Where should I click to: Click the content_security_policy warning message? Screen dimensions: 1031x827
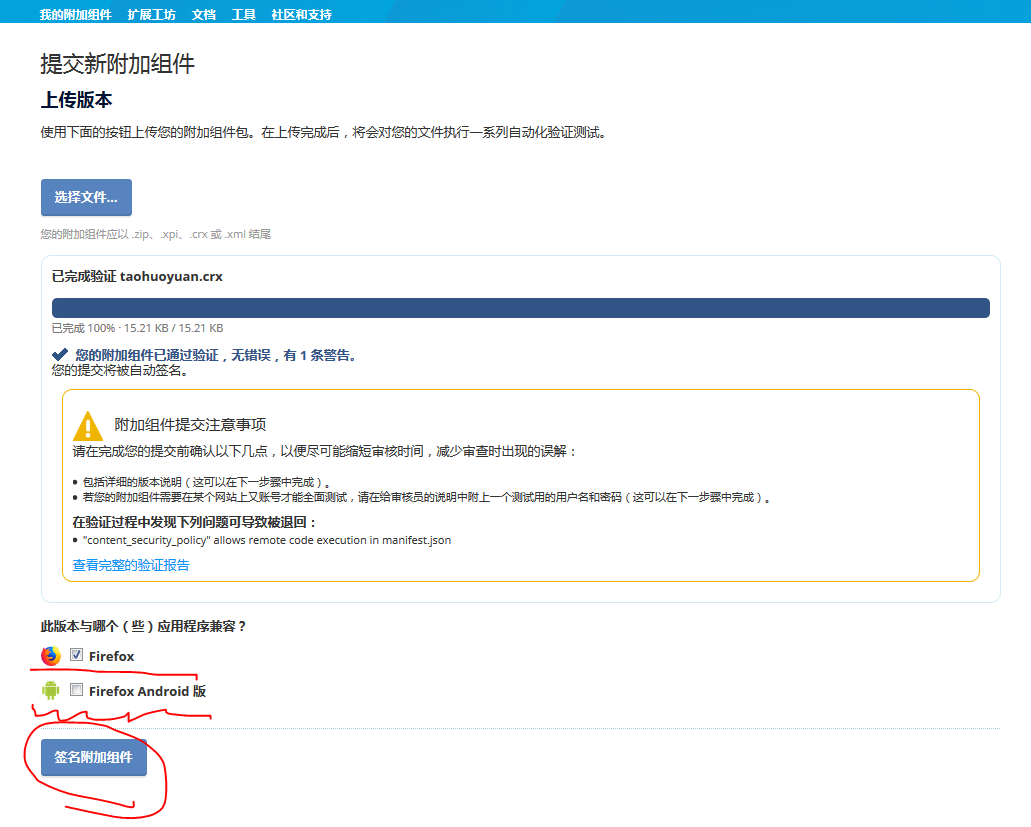267,540
